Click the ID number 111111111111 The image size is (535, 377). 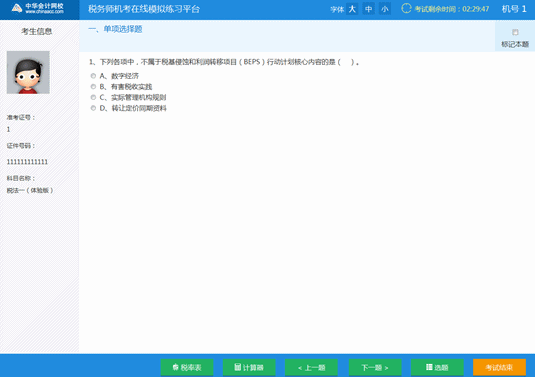click(x=27, y=162)
